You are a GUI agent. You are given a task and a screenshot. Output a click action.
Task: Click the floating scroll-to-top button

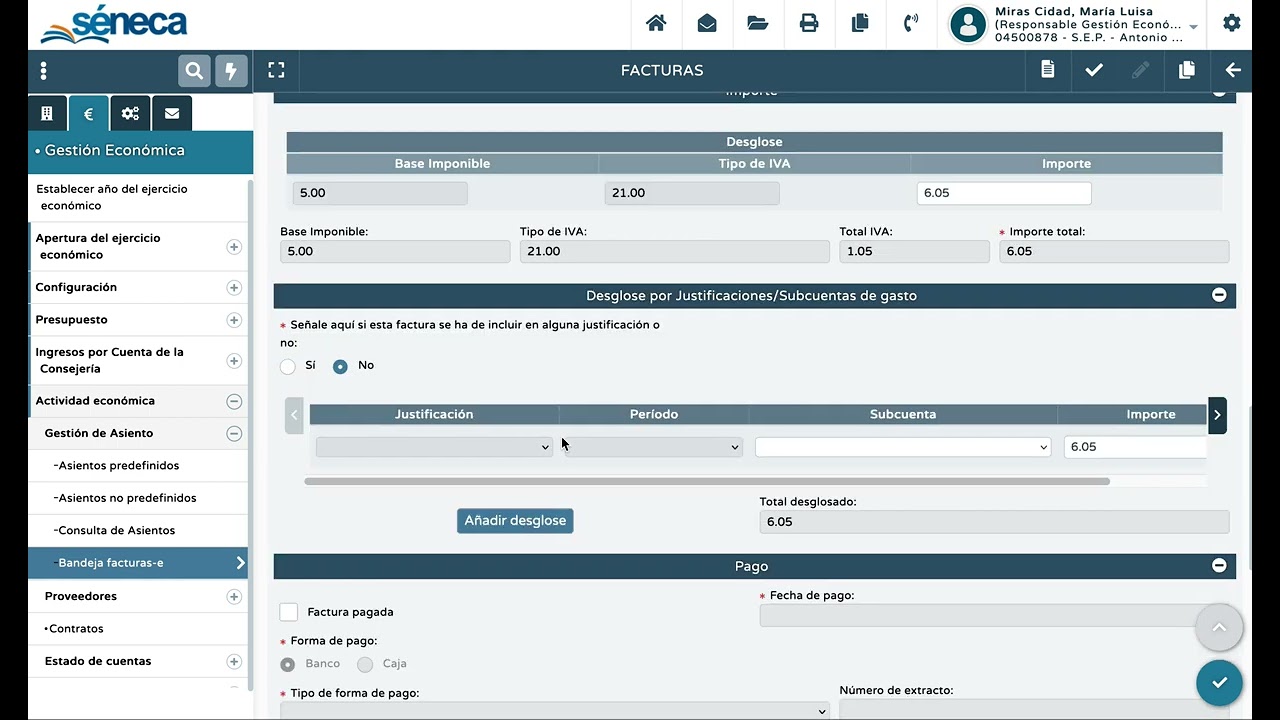point(1219,628)
